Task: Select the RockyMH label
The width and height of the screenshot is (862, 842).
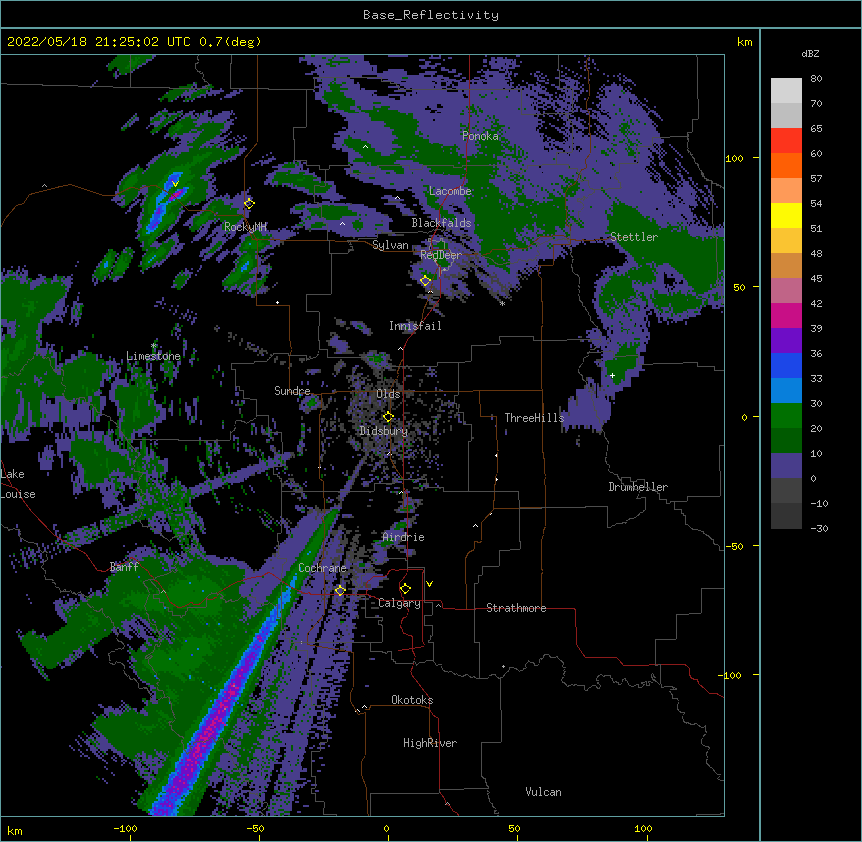Action: click(x=245, y=226)
